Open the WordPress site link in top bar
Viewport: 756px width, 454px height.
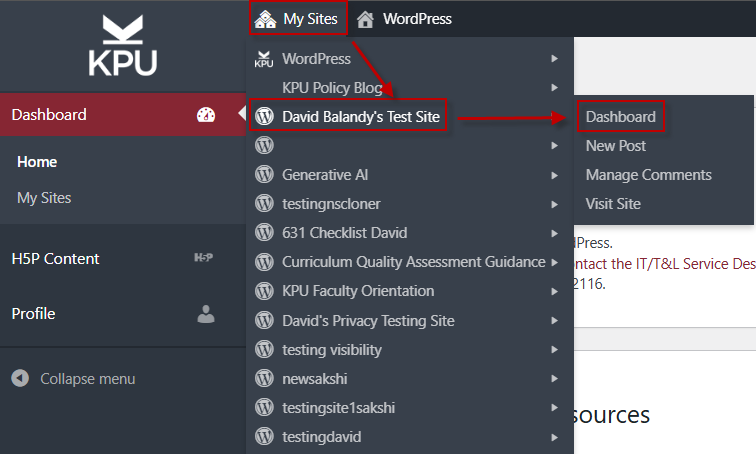[417, 19]
